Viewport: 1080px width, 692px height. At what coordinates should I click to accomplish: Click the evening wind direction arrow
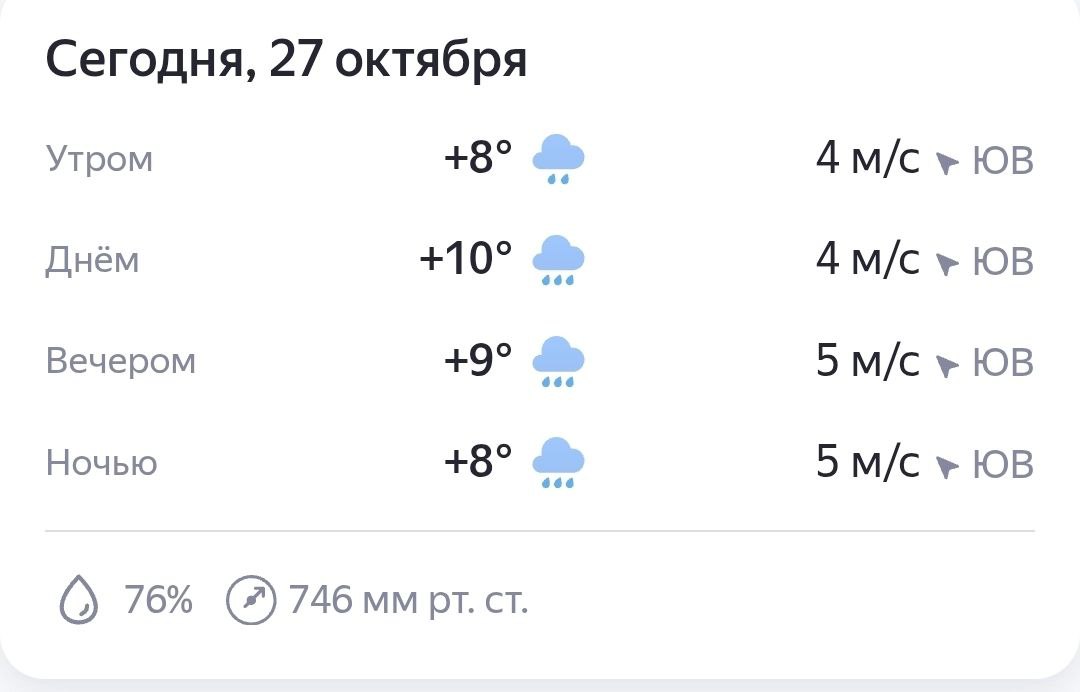tap(946, 365)
